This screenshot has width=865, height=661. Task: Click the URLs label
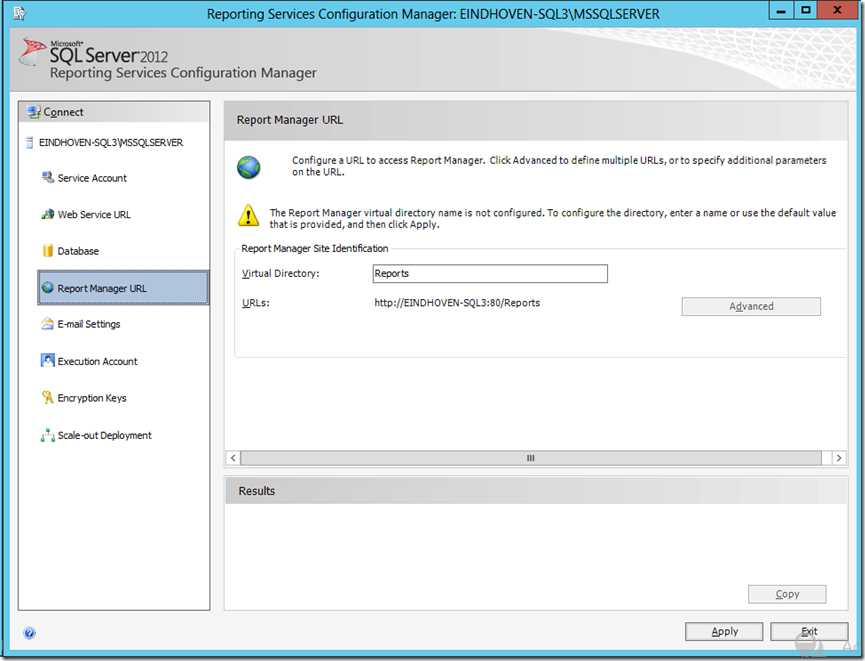(x=255, y=303)
